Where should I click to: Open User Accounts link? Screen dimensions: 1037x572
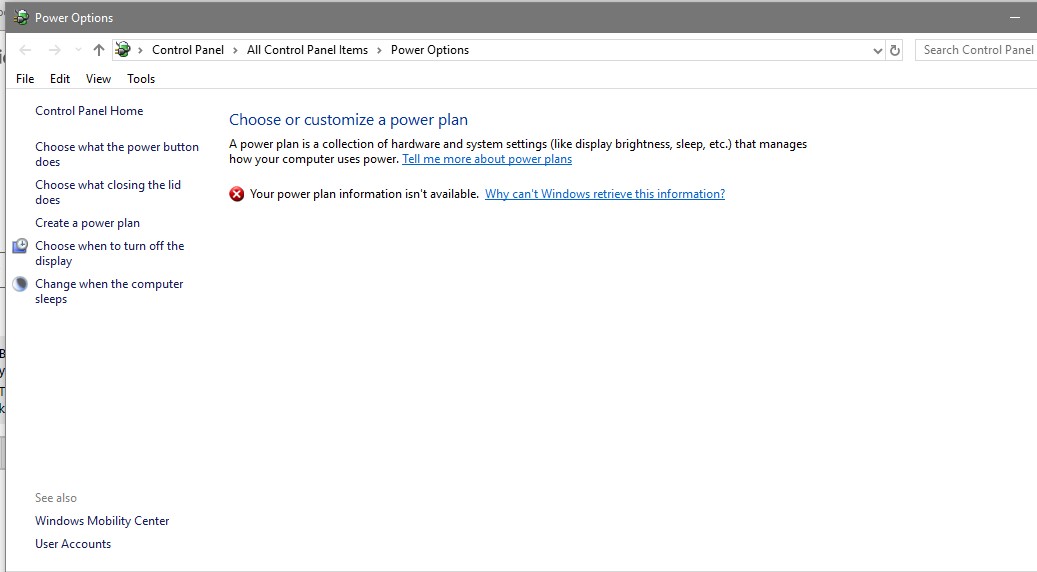(73, 544)
